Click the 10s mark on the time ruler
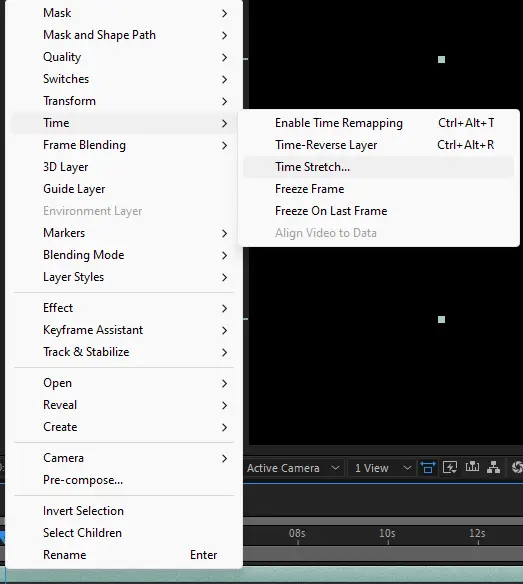The width and height of the screenshot is (523, 584). pos(387,534)
